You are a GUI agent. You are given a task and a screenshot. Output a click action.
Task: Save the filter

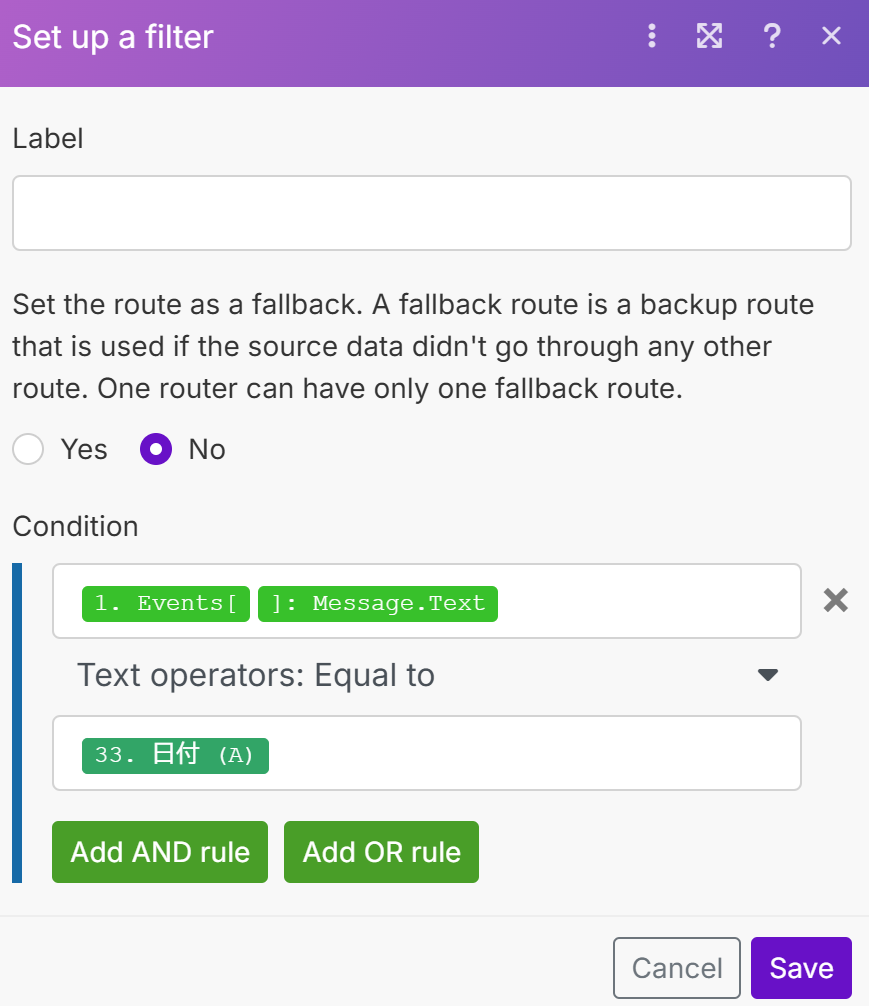(x=801, y=968)
